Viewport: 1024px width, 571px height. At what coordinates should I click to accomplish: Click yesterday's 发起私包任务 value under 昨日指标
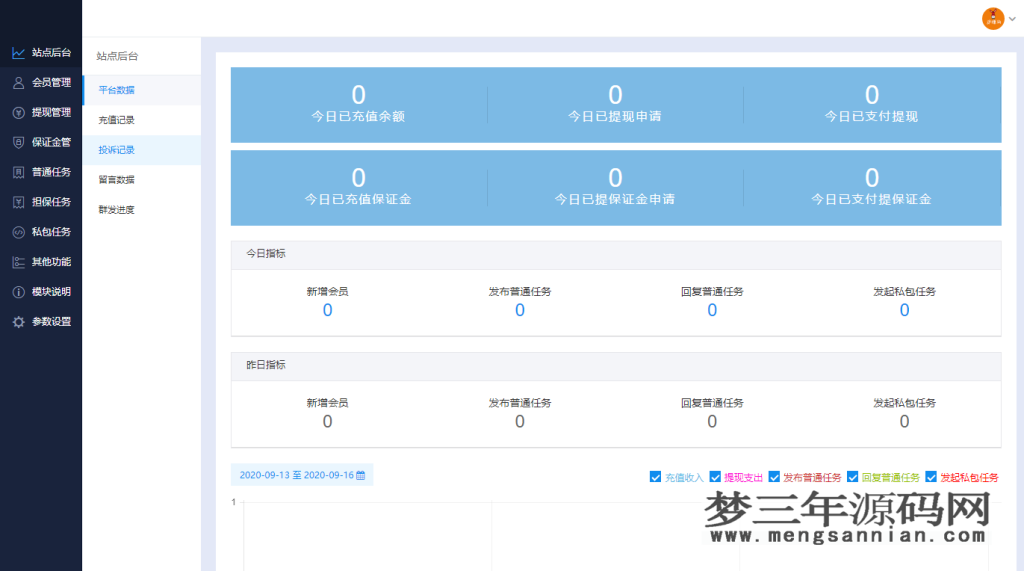pyautogui.click(x=904, y=422)
